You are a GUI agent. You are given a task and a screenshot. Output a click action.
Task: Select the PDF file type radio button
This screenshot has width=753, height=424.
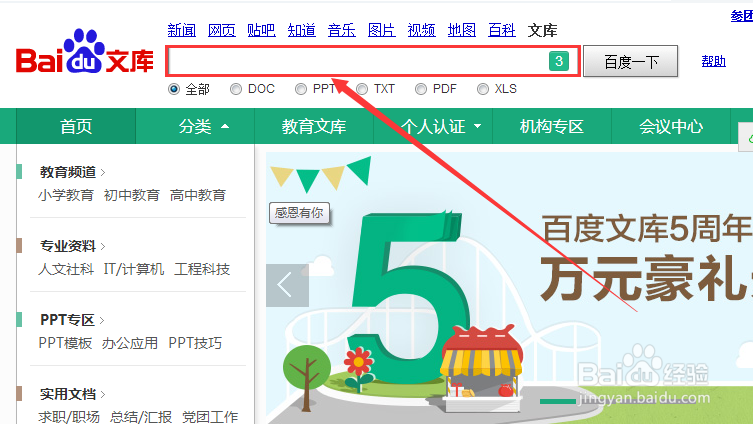coord(421,89)
